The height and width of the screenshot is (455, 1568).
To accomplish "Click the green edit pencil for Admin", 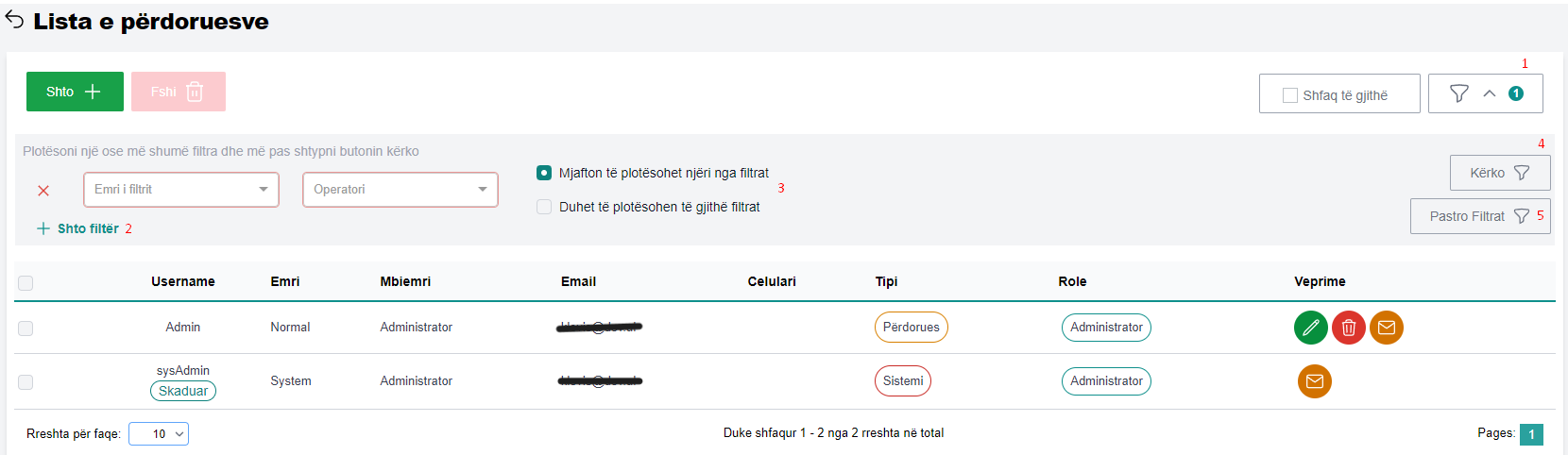I will tap(1310, 328).
